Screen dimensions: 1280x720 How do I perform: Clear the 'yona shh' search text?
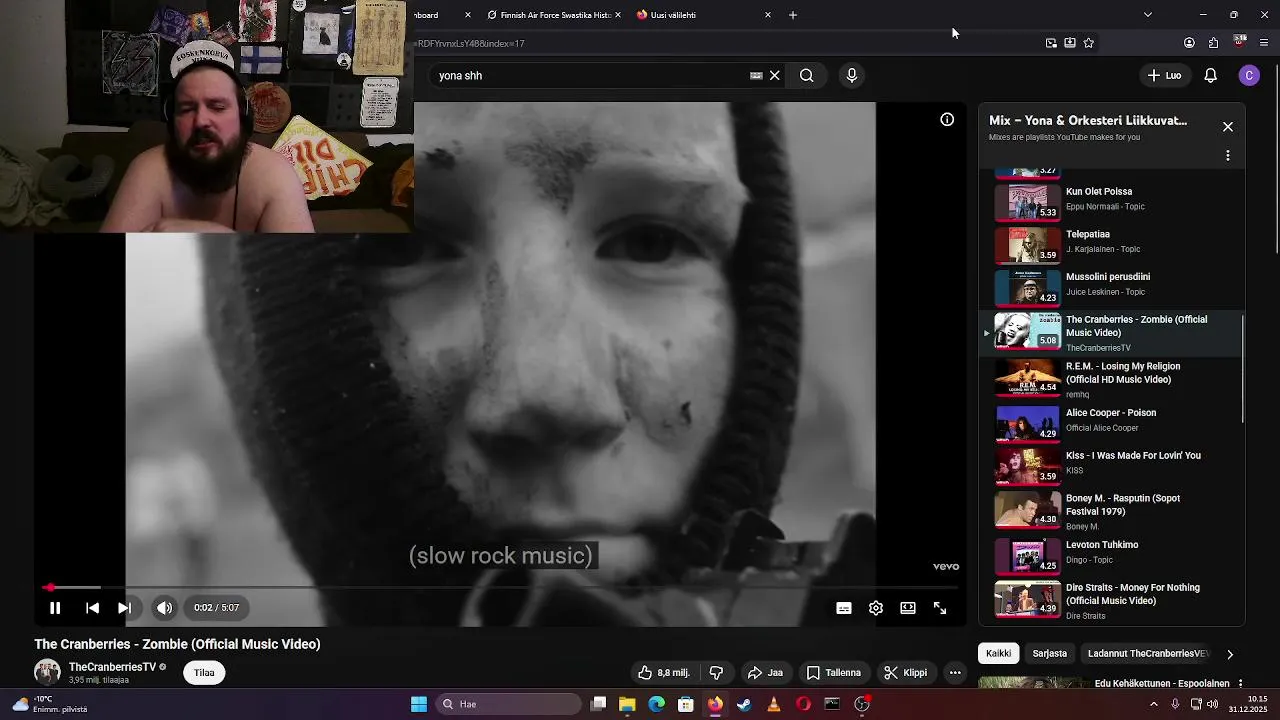pyautogui.click(x=775, y=75)
